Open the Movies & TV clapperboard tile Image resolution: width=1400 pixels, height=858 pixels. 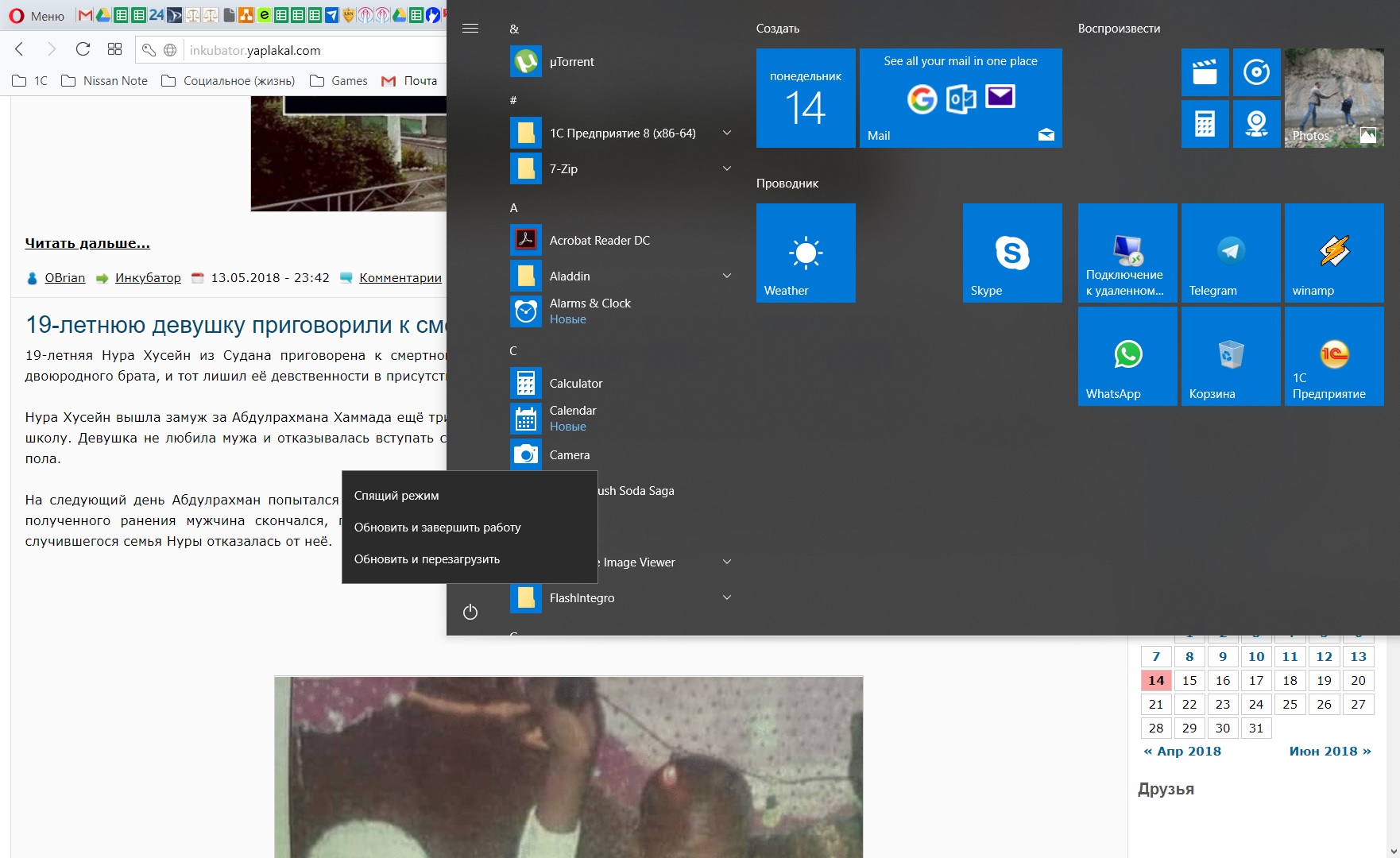(x=1205, y=72)
